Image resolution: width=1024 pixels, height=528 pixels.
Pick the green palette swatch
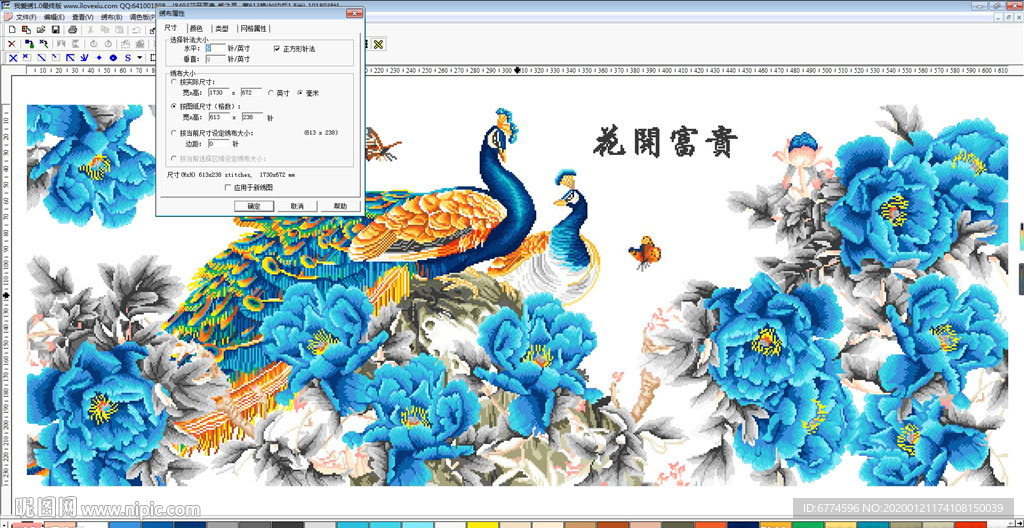point(808,525)
